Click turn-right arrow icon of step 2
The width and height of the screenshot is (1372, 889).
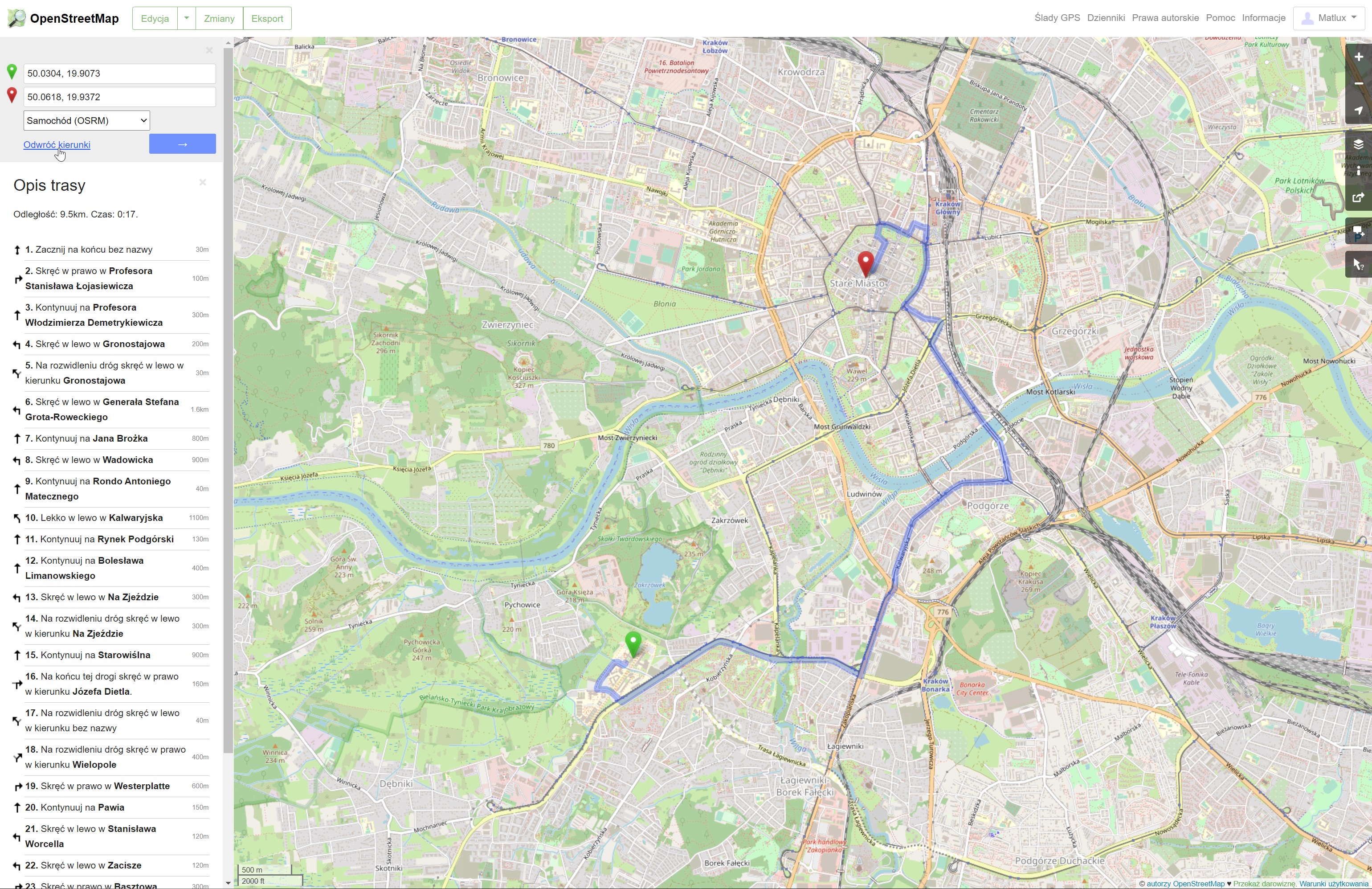(17, 279)
